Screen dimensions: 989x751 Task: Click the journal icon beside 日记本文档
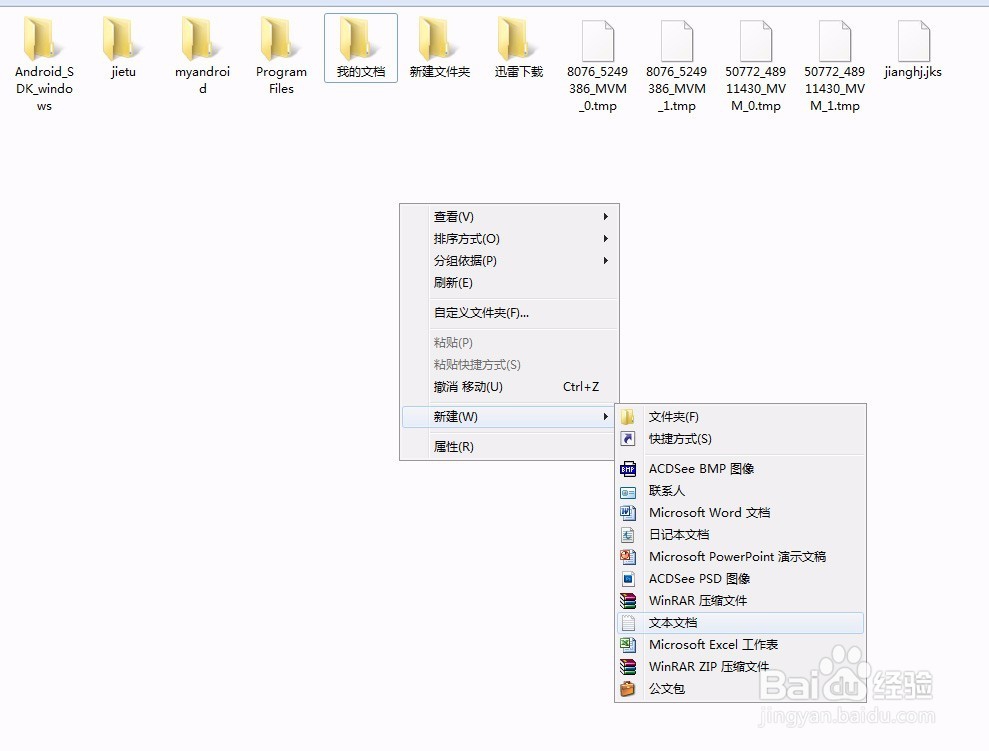coord(628,535)
